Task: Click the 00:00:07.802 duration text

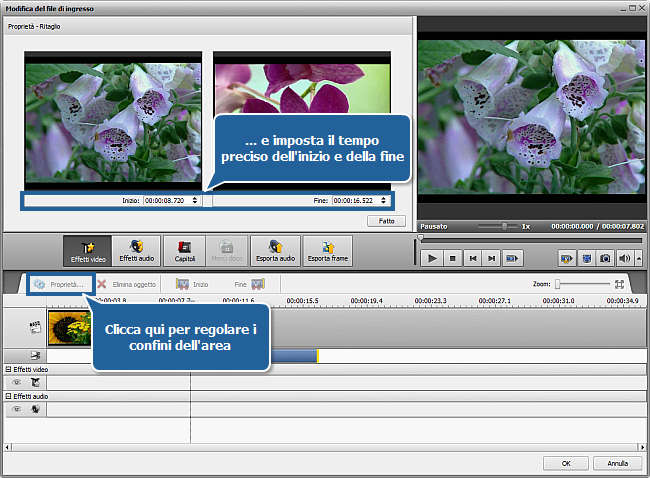Action: [x=623, y=226]
